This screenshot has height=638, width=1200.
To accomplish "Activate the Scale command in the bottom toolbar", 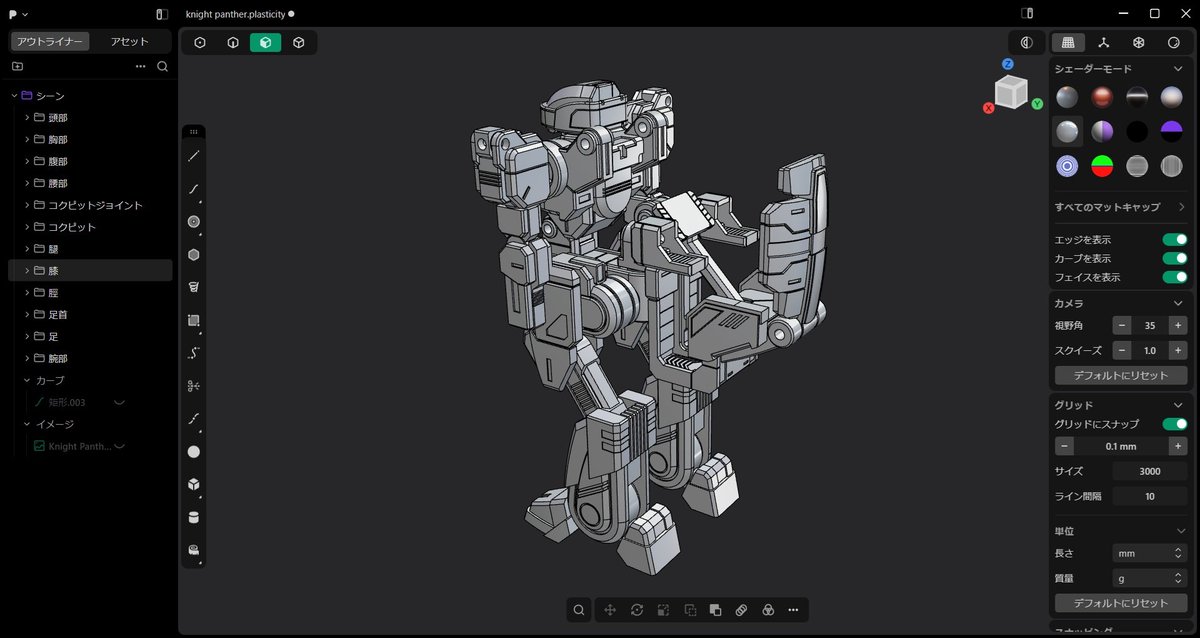I will click(x=663, y=610).
